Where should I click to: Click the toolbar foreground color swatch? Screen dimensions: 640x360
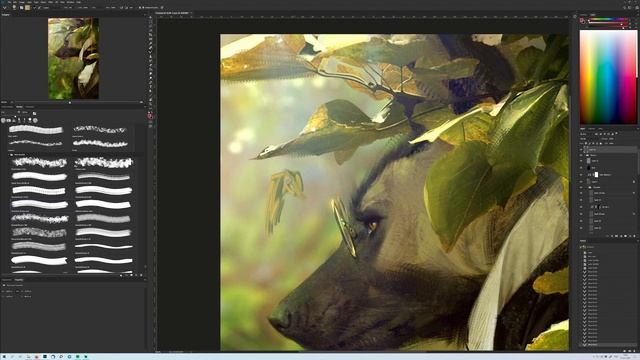[150, 115]
